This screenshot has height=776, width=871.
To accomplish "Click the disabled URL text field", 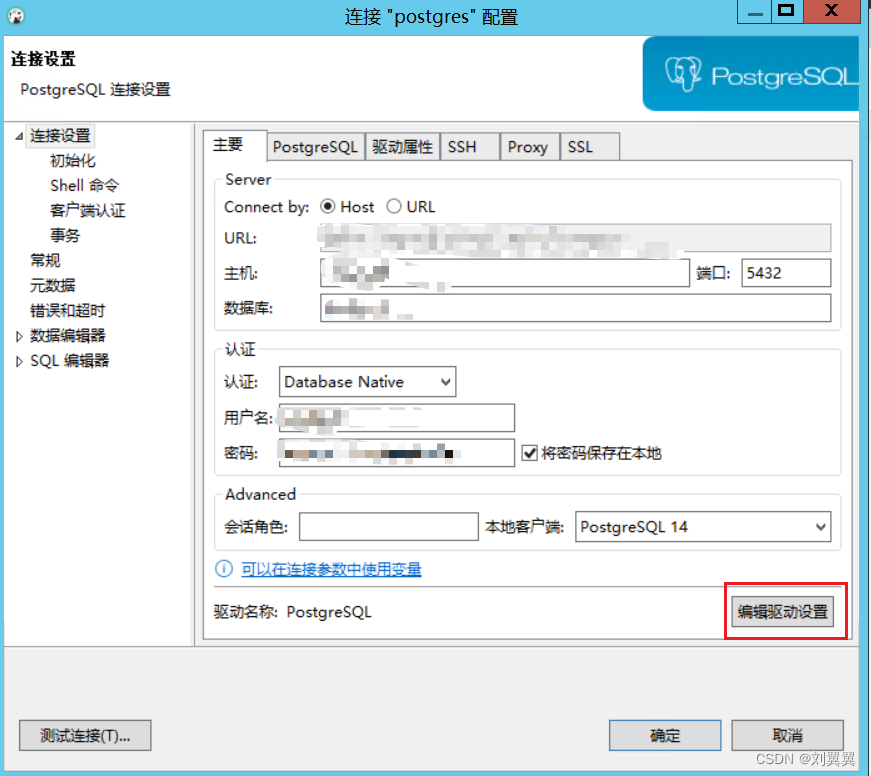I will tap(575, 238).
